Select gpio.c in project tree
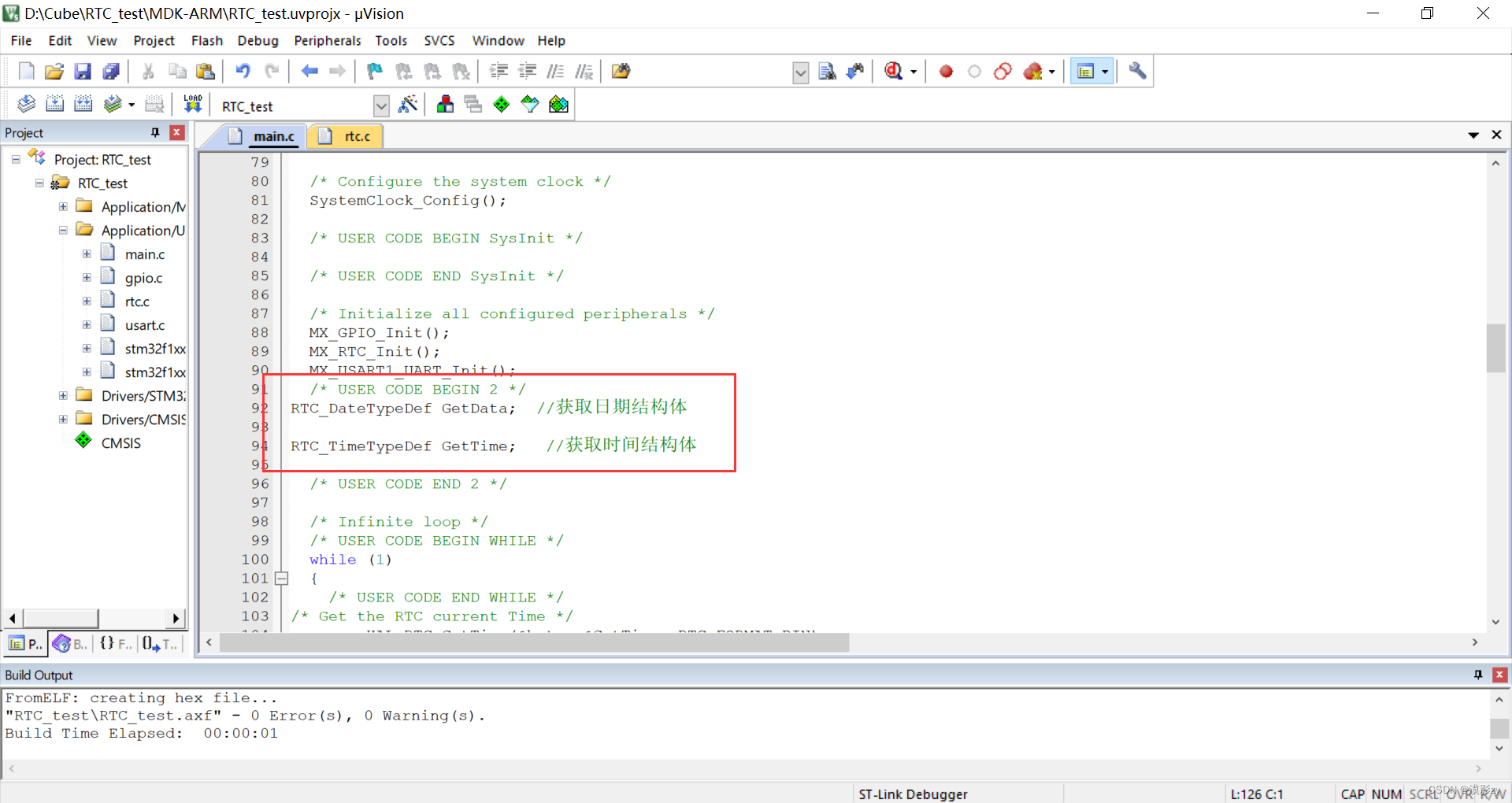 click(x=143, y=278)
